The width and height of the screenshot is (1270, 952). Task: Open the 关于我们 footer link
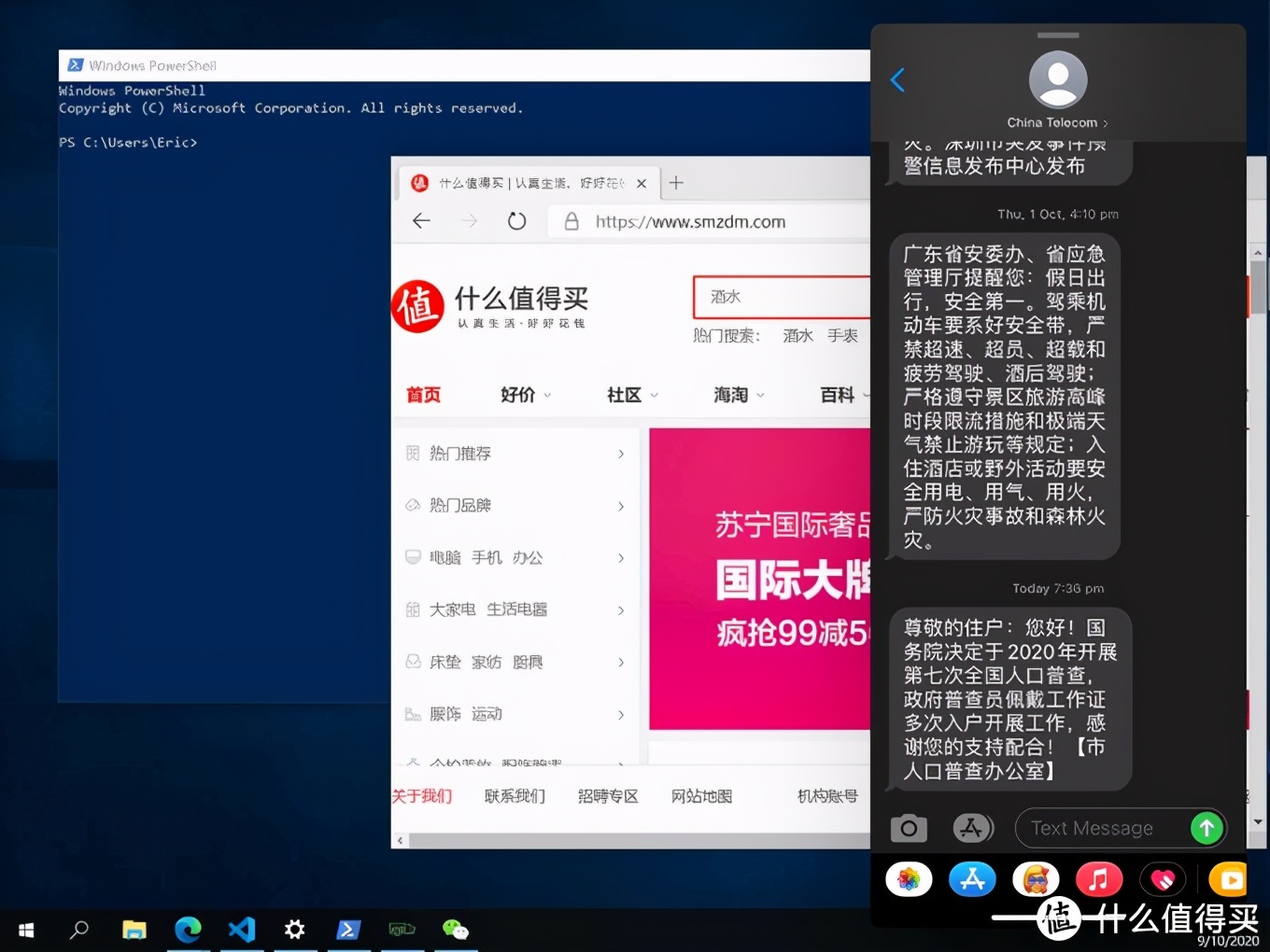[x=422, y=795]
